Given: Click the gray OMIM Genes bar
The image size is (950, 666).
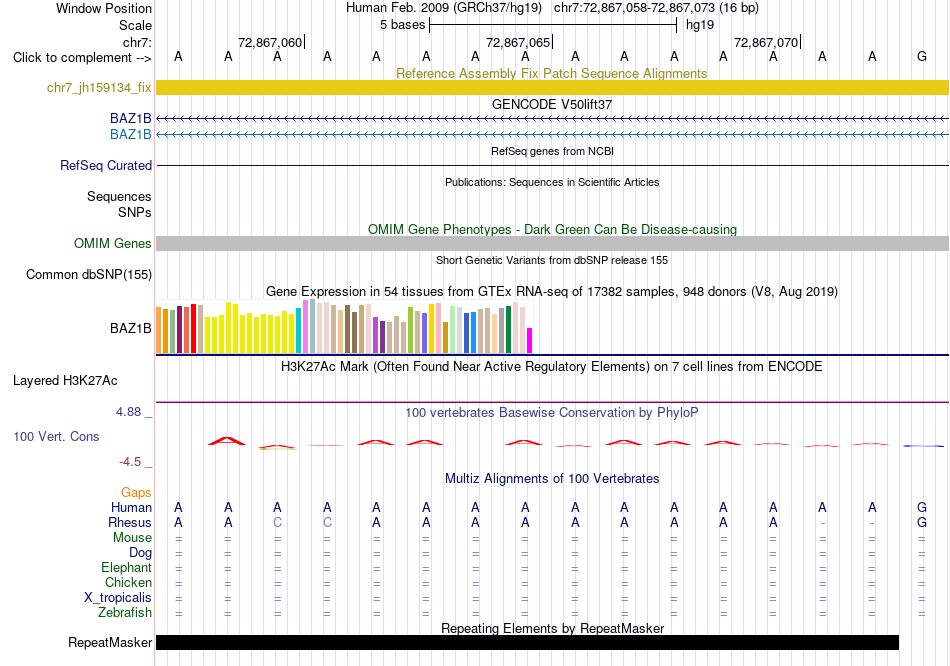Looking at the screenshot, I should (x=552, y=243).
